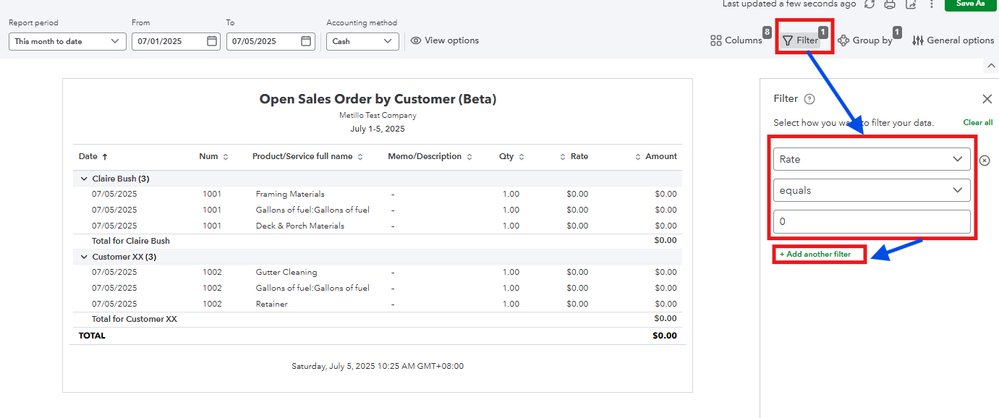Open the calendar picker for From date
This screenshot has height=418, width=999.
tap(212, 41)
